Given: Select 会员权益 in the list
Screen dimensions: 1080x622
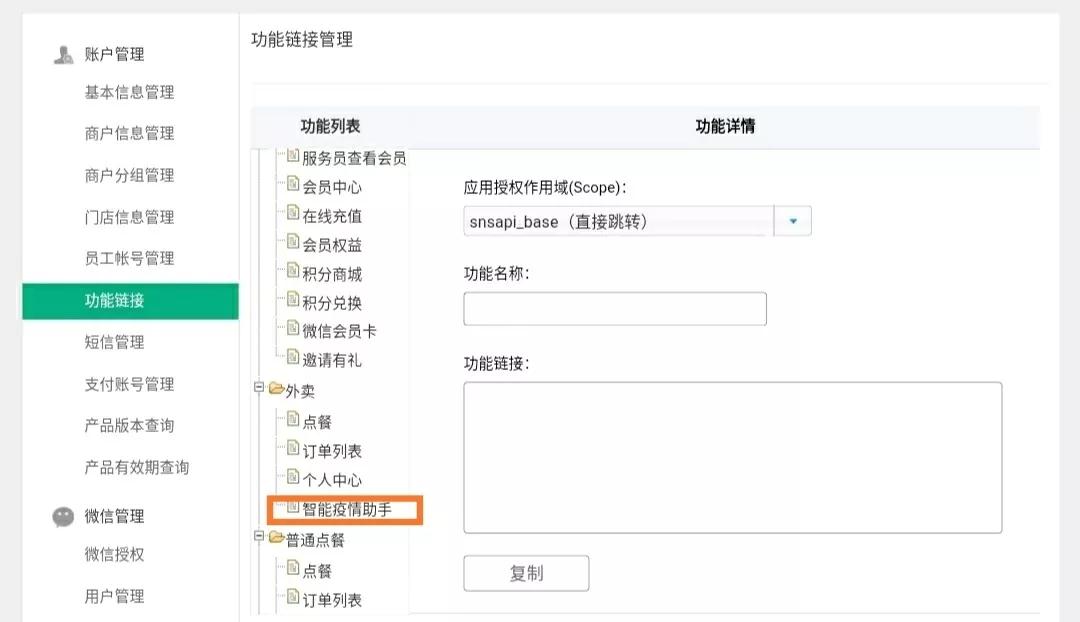Looking at the screenshot, I should [332, 245].
